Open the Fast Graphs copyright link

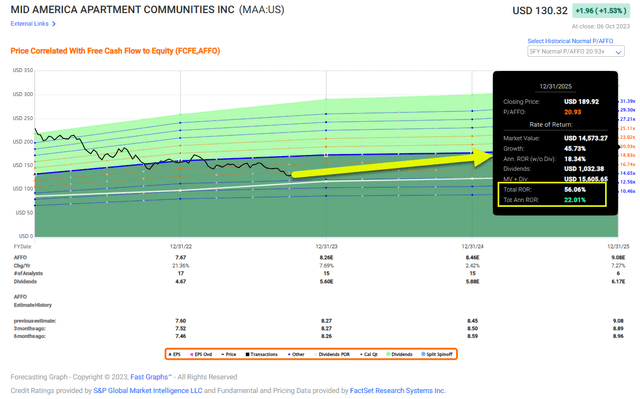[x=151, y=377]
